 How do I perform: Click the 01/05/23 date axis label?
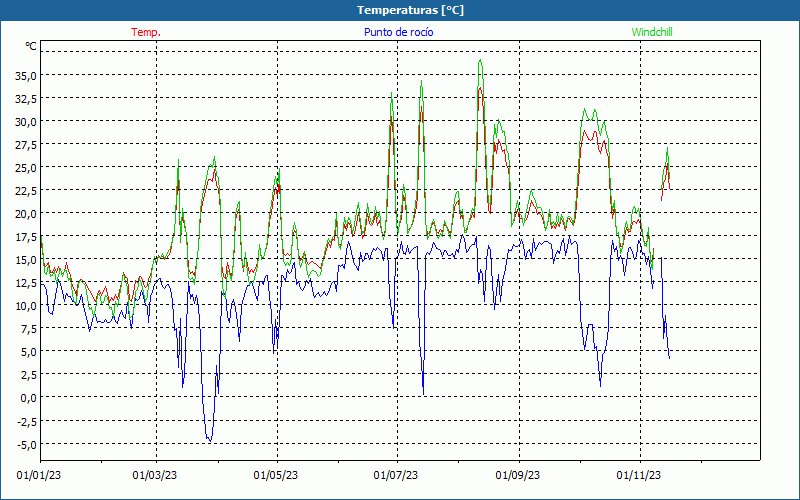coord(276,476)
